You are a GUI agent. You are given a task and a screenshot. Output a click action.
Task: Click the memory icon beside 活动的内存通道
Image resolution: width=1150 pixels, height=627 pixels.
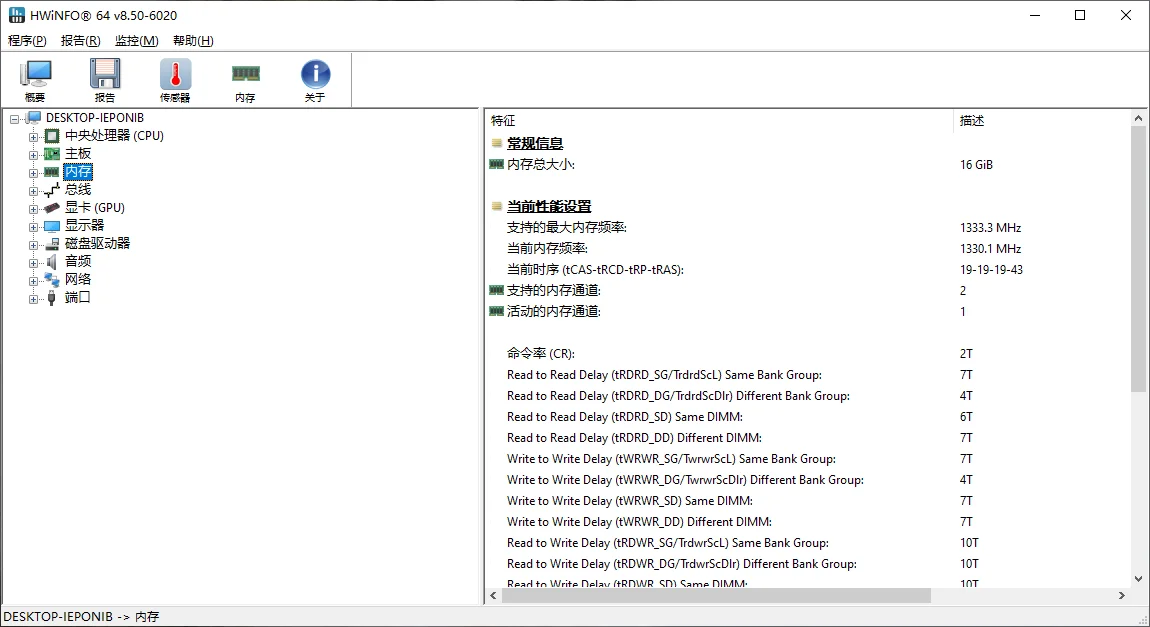pos(497,312)
